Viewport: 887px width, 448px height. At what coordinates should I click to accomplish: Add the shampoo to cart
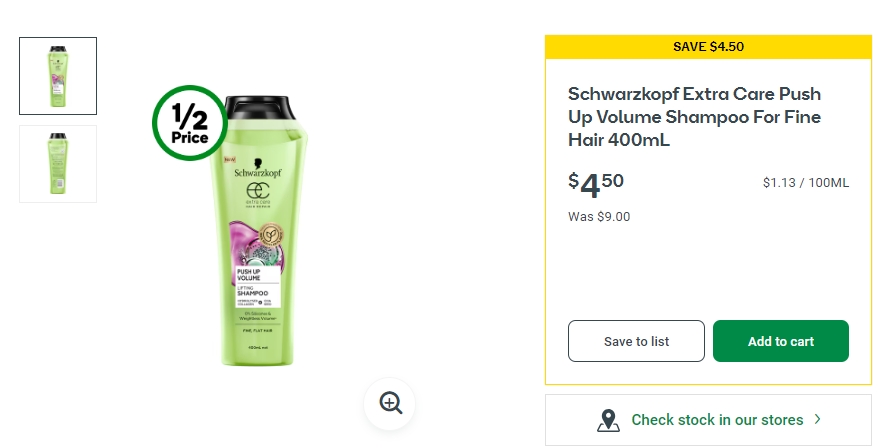click(781, 341)
